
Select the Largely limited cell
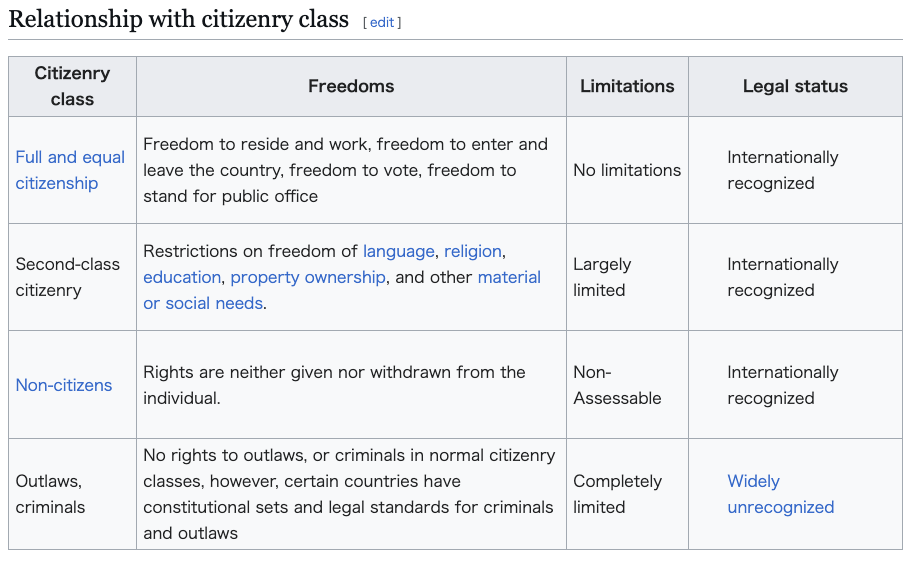[x=602, y=277]
